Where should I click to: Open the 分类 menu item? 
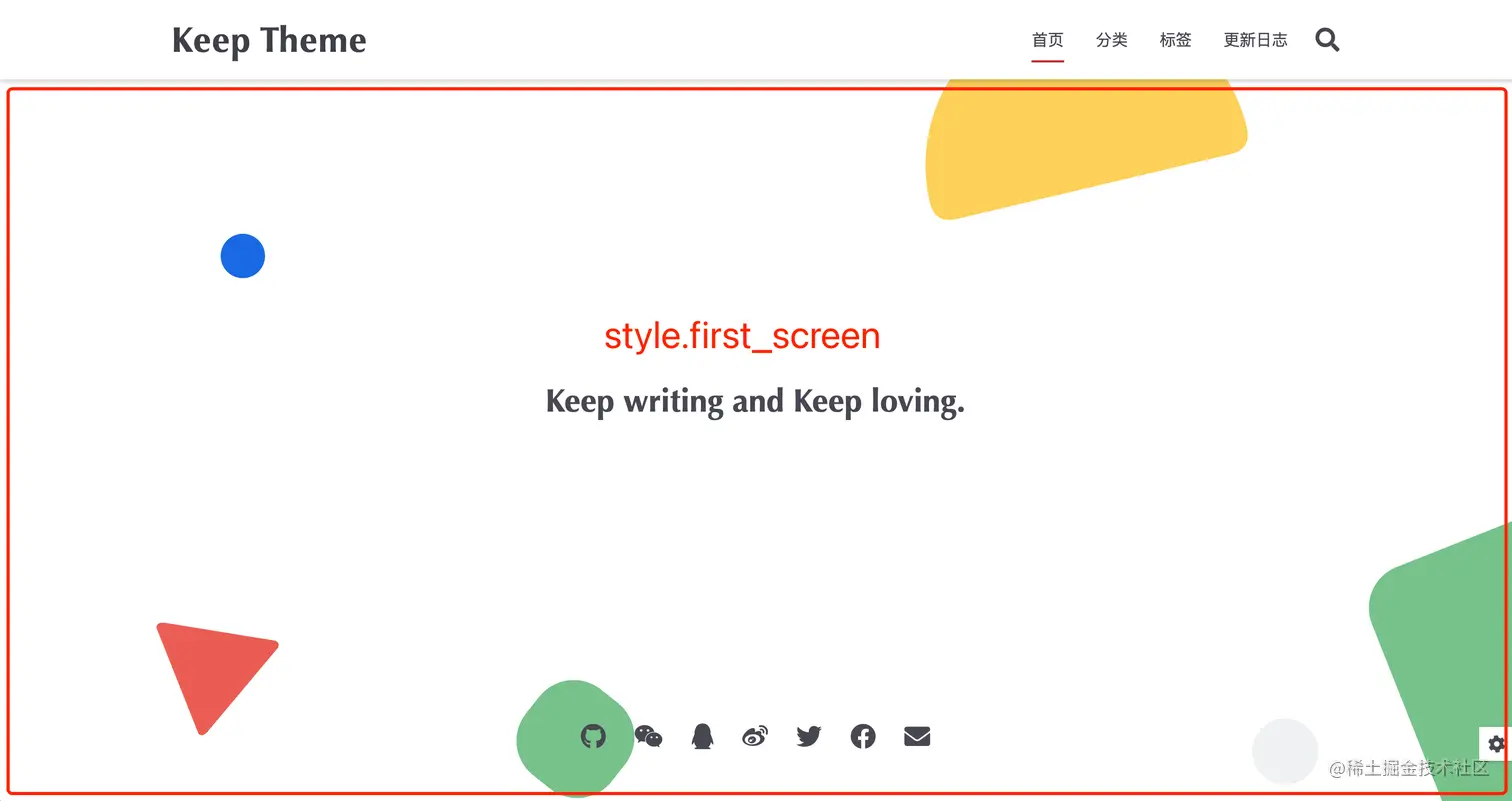[1112, 40]
